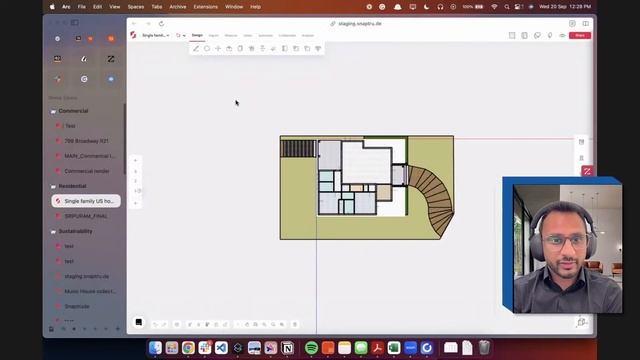Open the Trash in the Dock
This screenshot has width=640, height=360.
pos(484,348)
